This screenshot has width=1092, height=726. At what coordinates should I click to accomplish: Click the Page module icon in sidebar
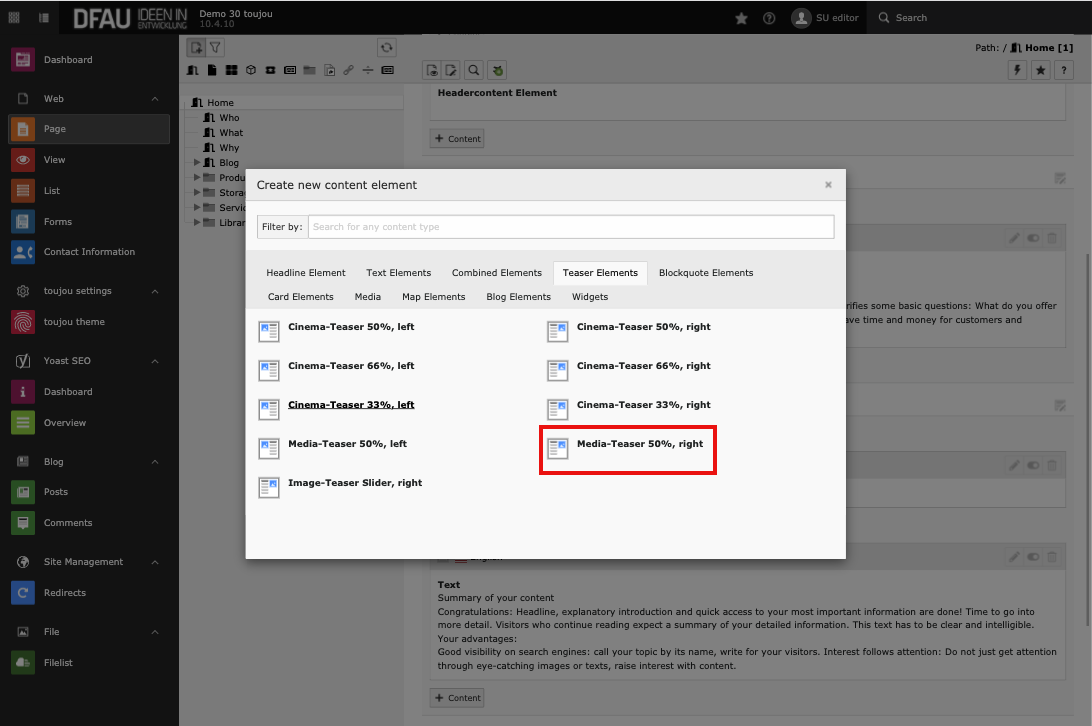click(x=23, y=129)
